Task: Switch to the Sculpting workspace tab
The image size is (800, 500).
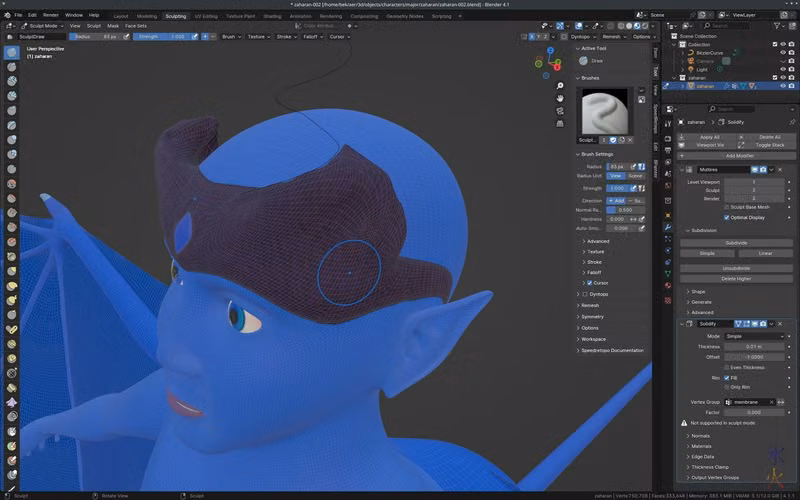Action: pyautogui.click(x=176, y=16)
